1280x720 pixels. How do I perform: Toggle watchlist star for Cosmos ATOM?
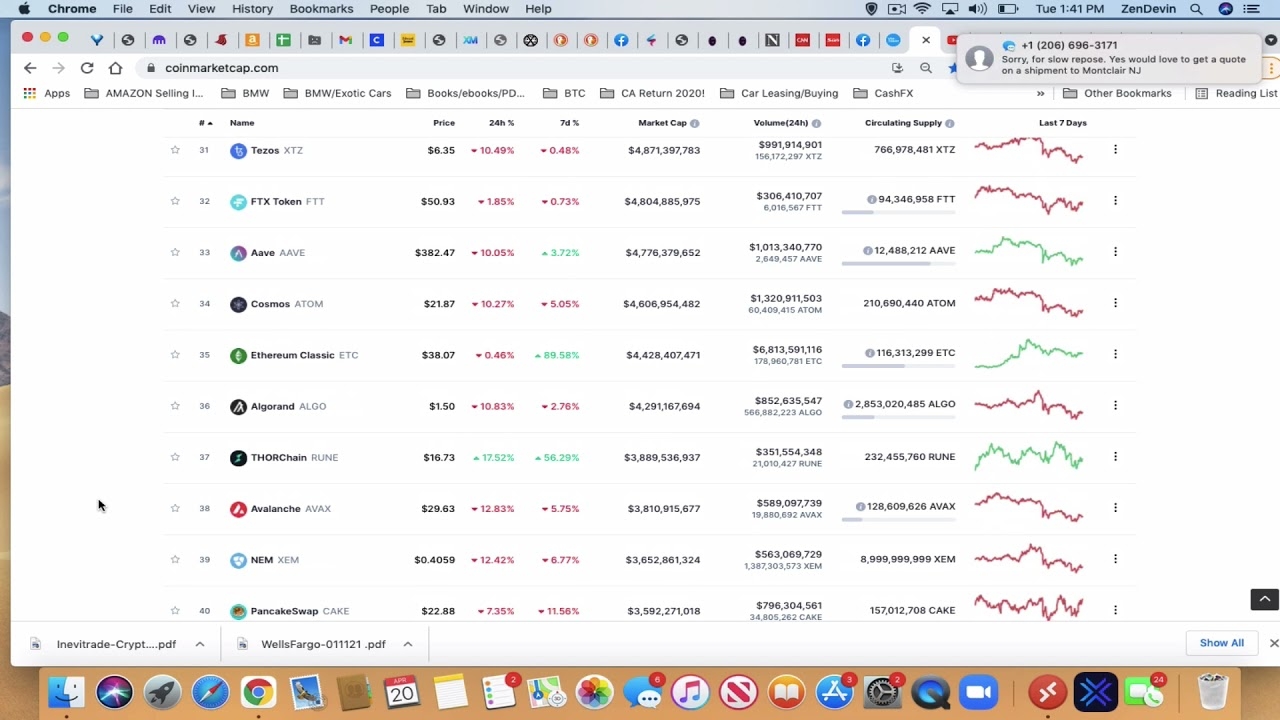[175, 303]
